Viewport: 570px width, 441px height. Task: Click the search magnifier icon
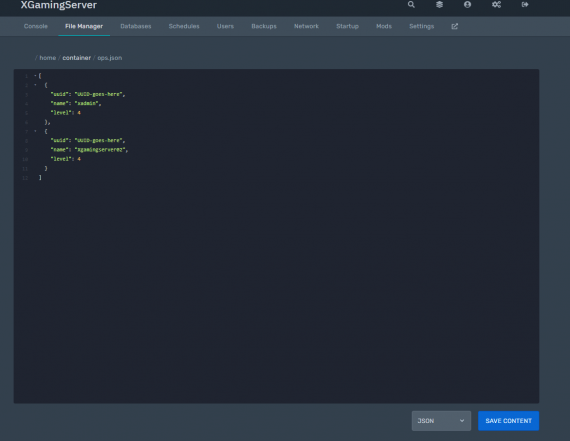[411, 5]
